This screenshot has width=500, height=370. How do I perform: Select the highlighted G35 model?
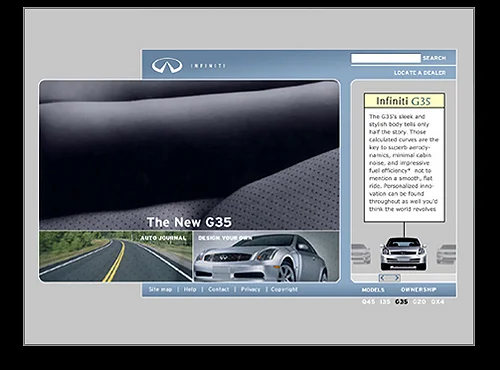tap(401, 302)
